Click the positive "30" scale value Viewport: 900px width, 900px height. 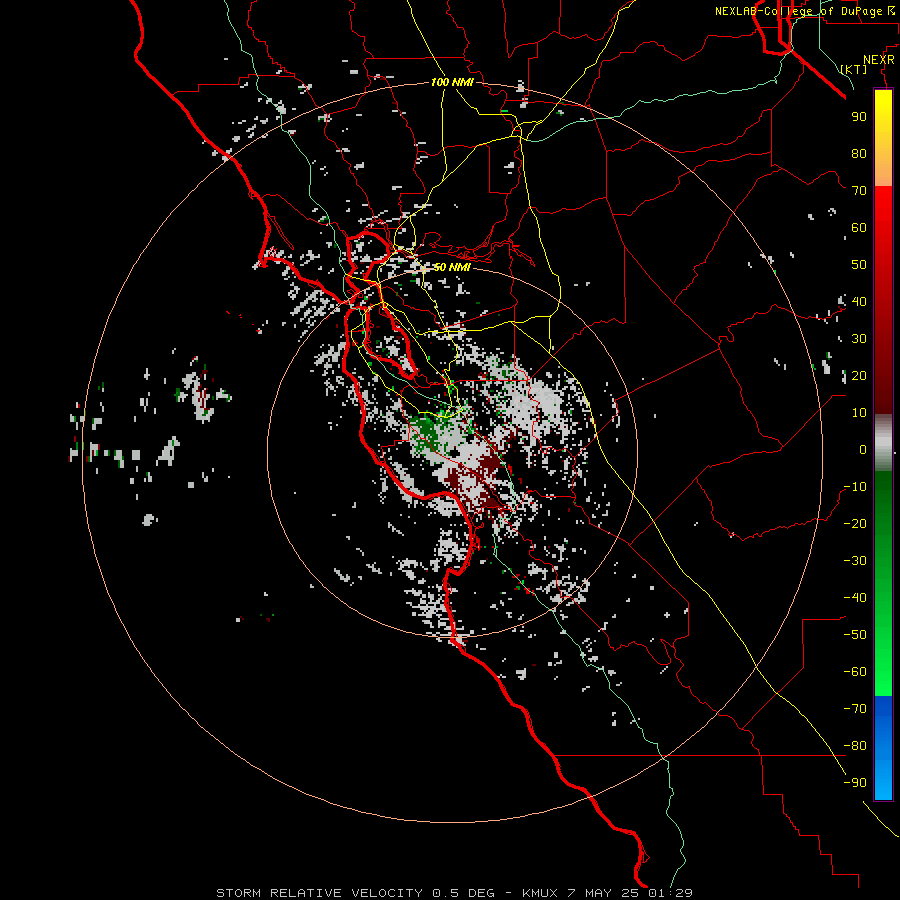pos(859,339)
